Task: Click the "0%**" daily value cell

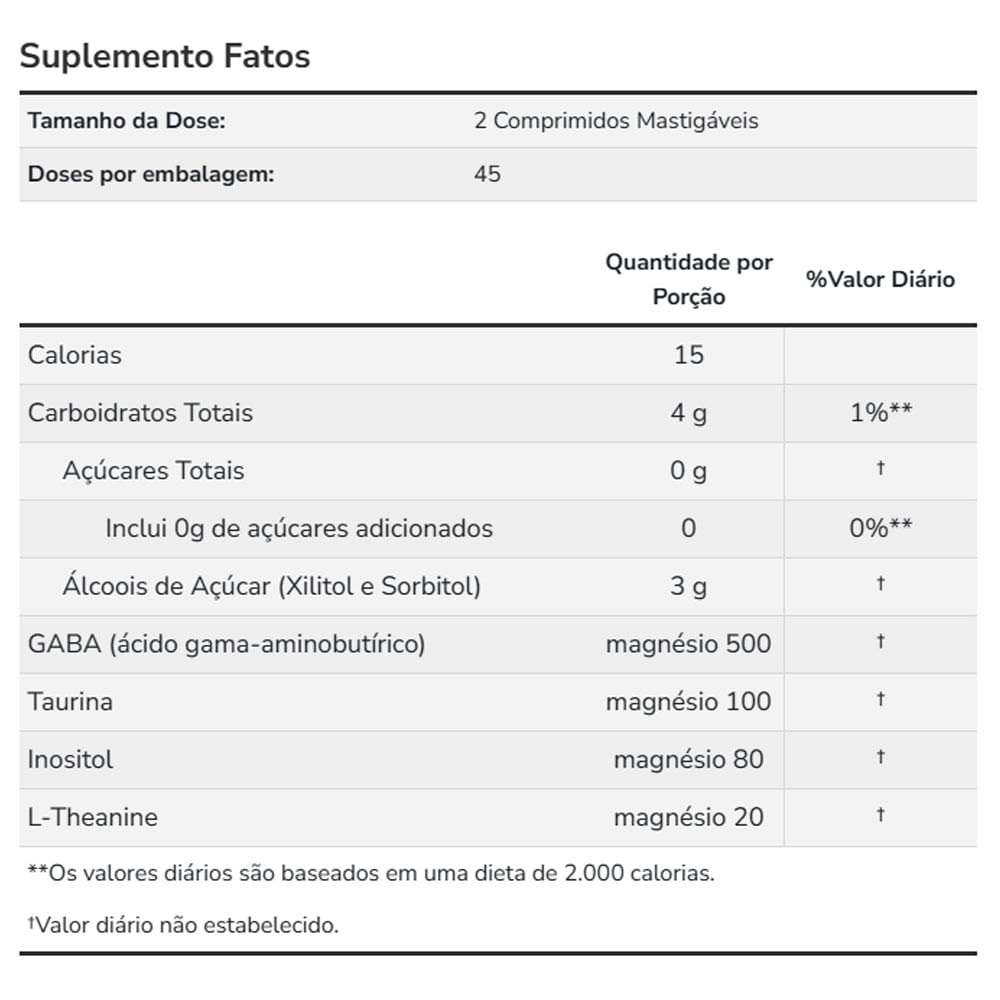Action: point(880,528)
